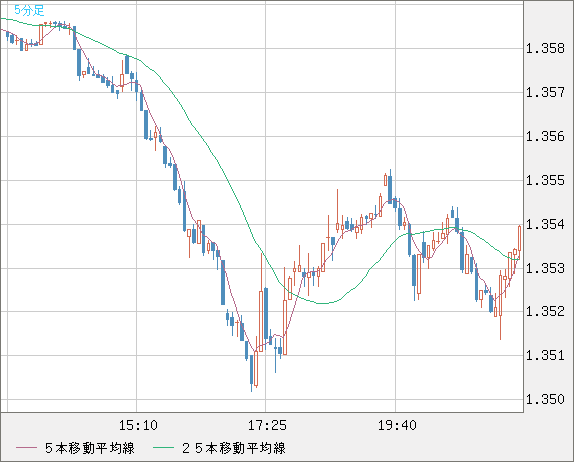Click the 15:10 time axis label
The width and height of the screenshot is (574, 462).
coord(138,425)
